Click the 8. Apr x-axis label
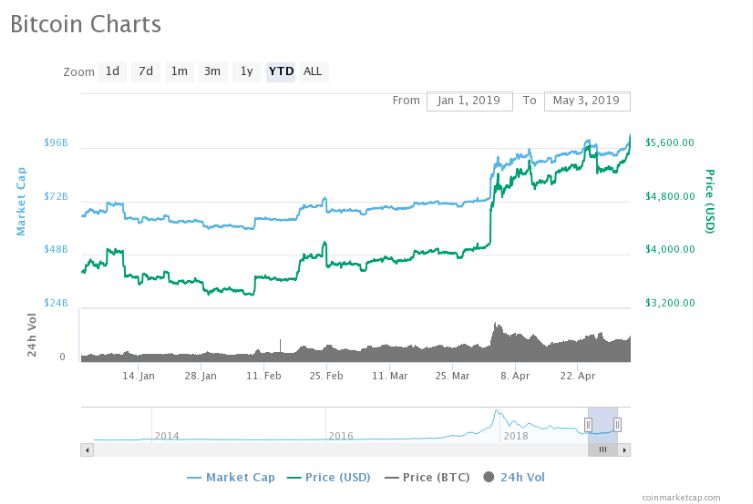Screen dimensions: 753x504 [515, 376]
